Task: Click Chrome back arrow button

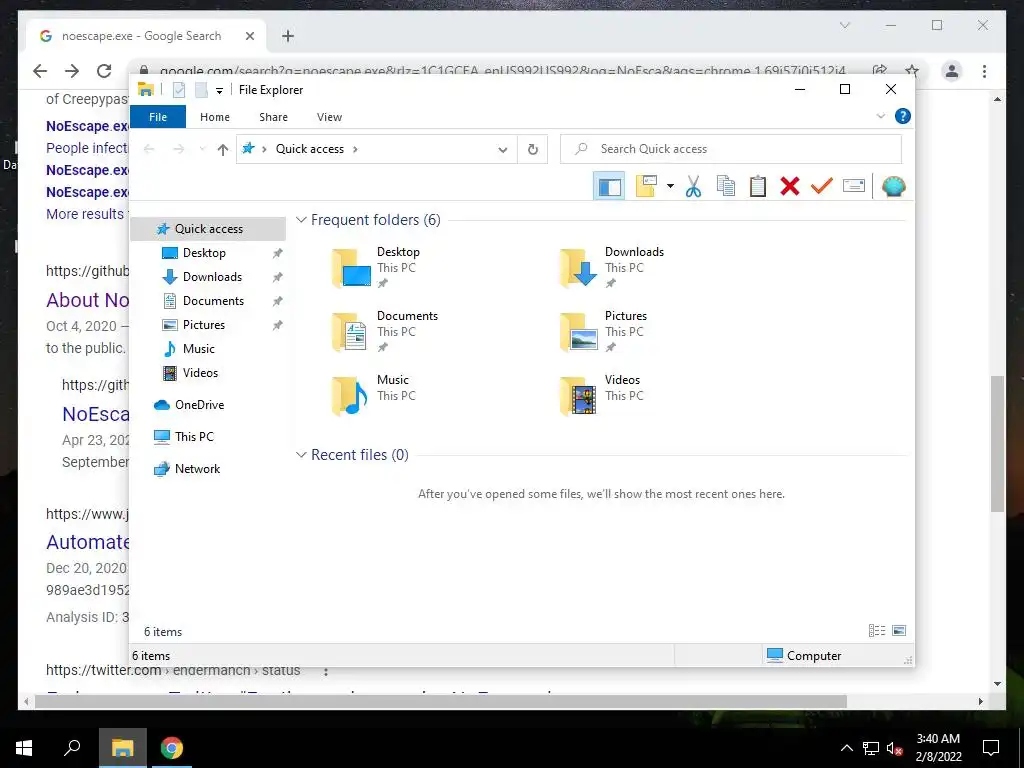Action: pos(40,71)
